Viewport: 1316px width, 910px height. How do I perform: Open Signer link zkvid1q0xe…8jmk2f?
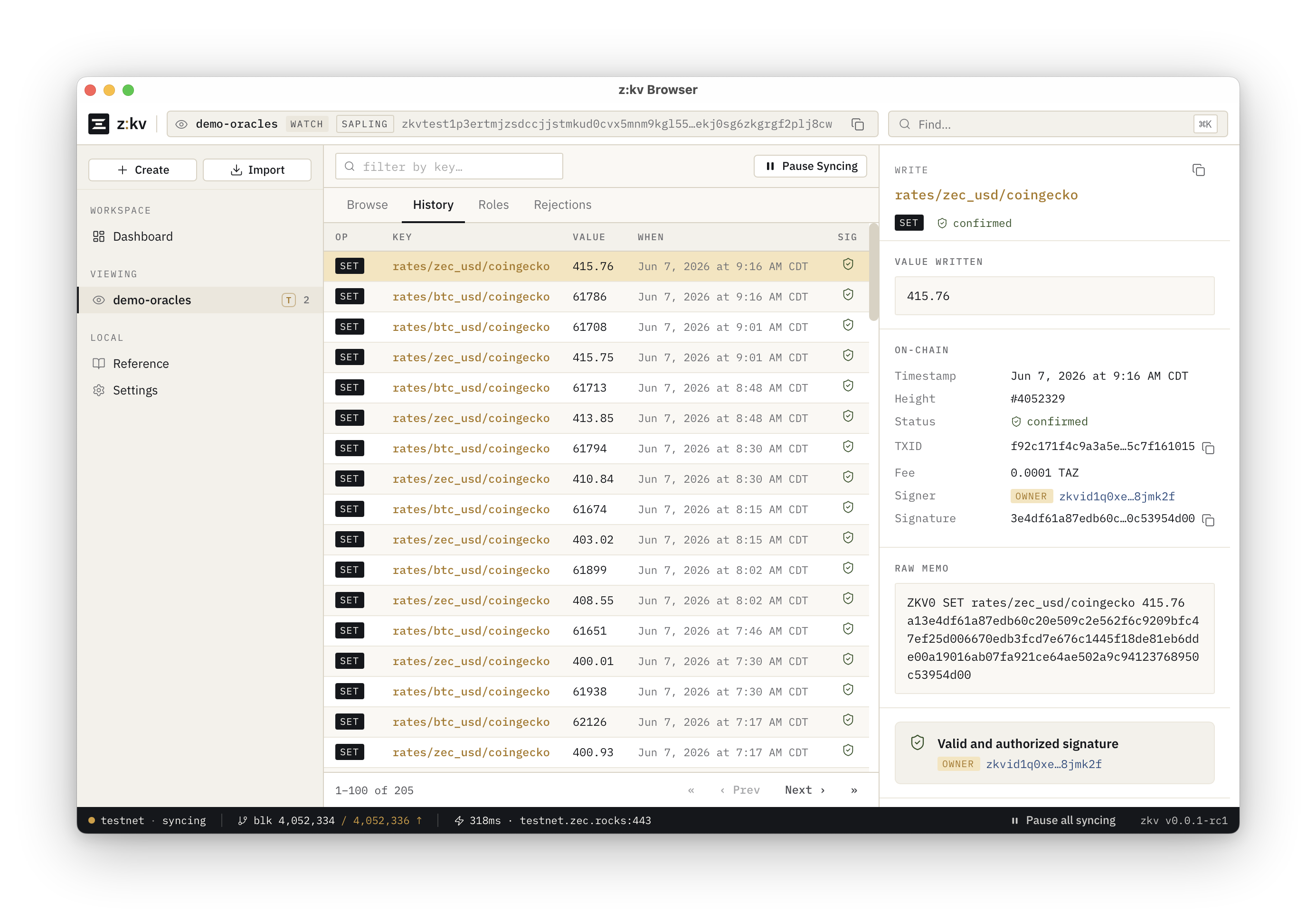1117,496
